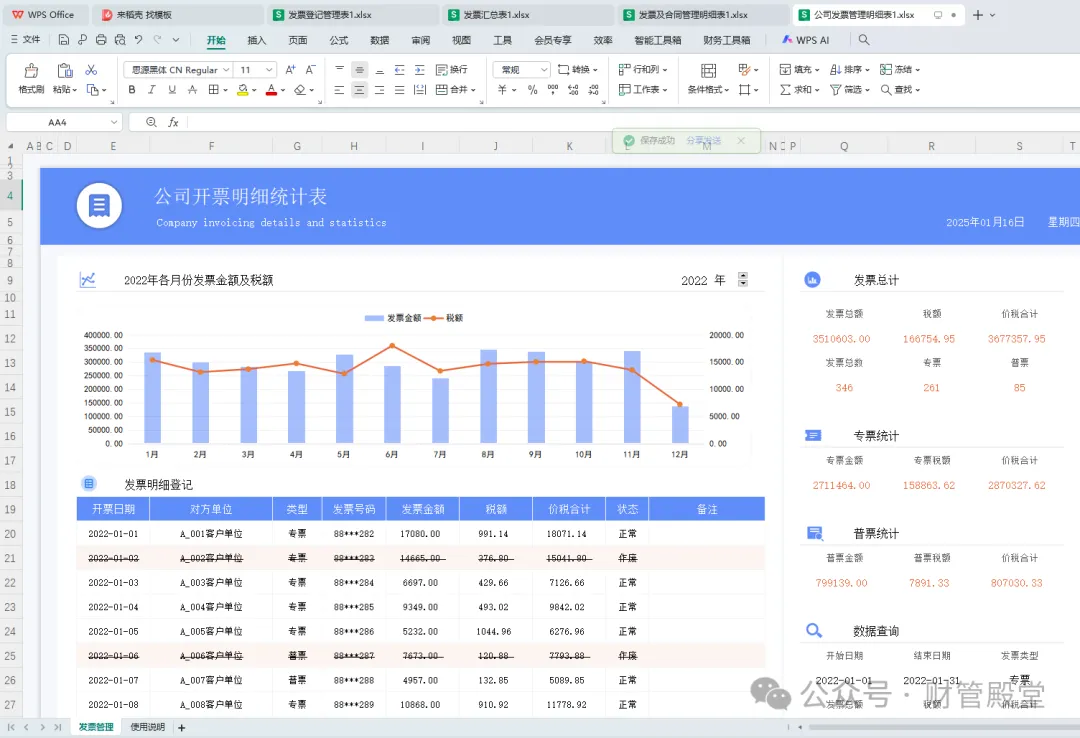Align text left icon

tap(340, 90)
